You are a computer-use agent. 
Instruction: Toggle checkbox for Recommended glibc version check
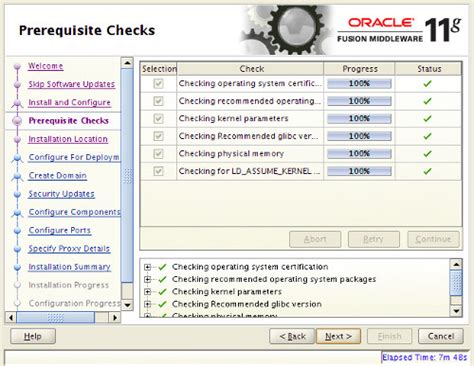point(158,136)
